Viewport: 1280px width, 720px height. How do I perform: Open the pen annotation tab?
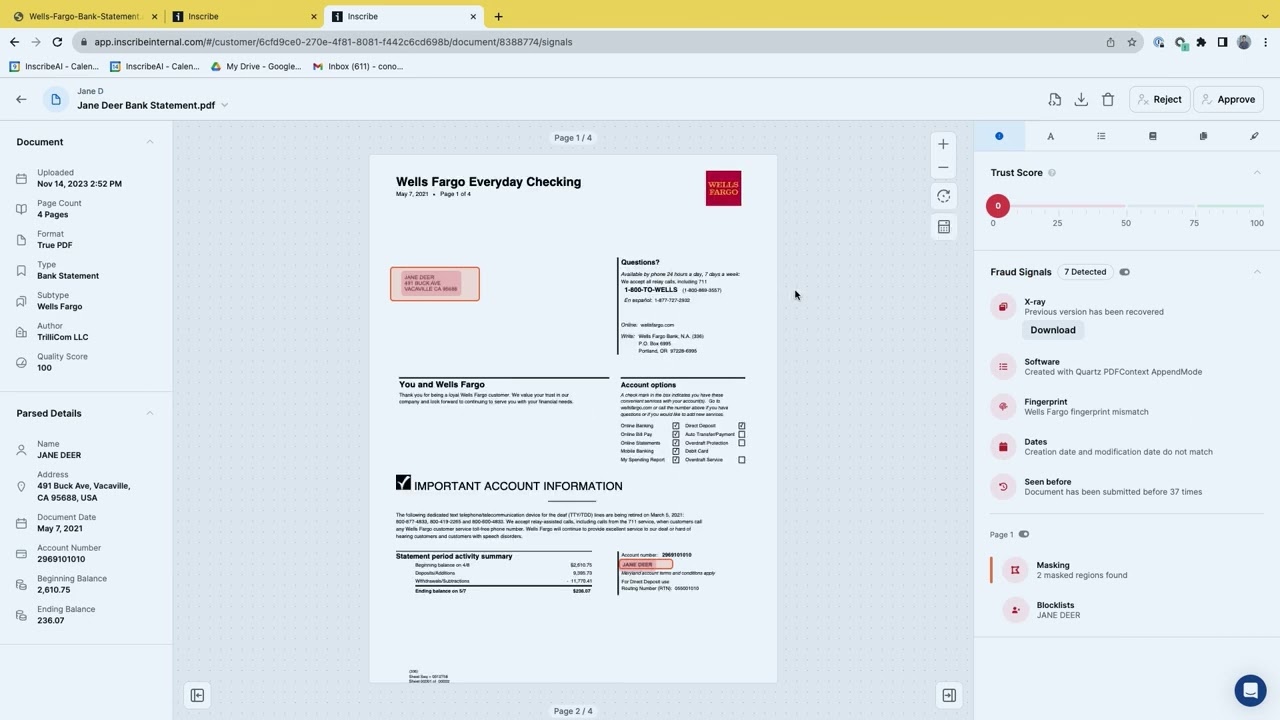tap(1254, 136)
